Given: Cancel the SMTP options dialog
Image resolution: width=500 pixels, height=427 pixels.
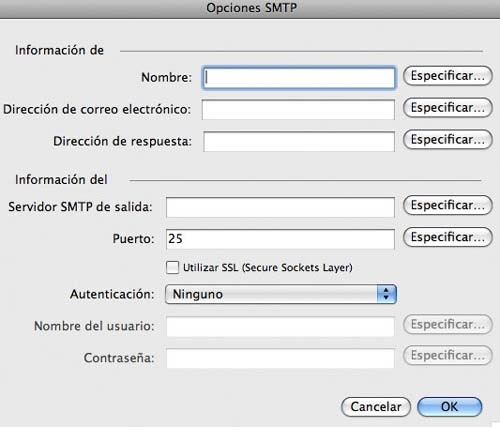Looking at the screenshot, I should click(x=376, y=407).
